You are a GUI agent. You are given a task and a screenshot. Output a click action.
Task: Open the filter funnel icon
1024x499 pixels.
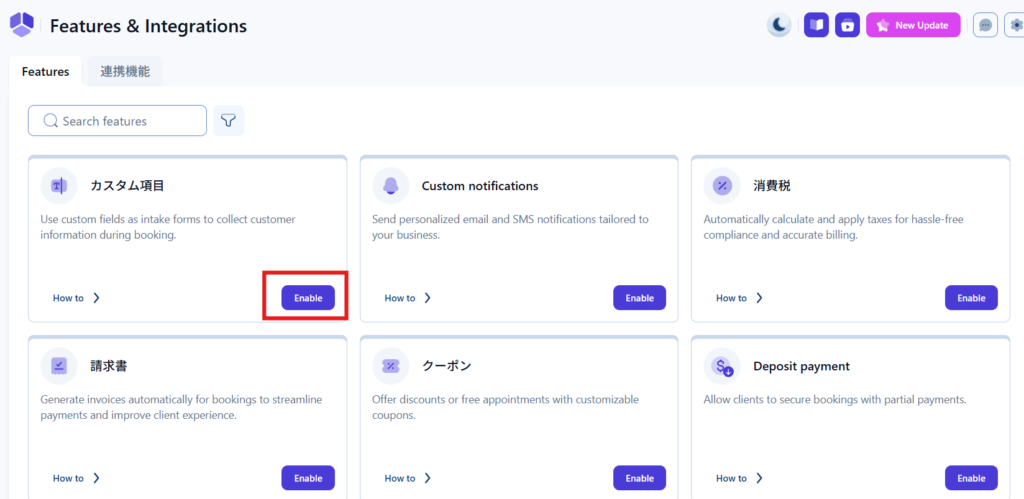(229, 121)
